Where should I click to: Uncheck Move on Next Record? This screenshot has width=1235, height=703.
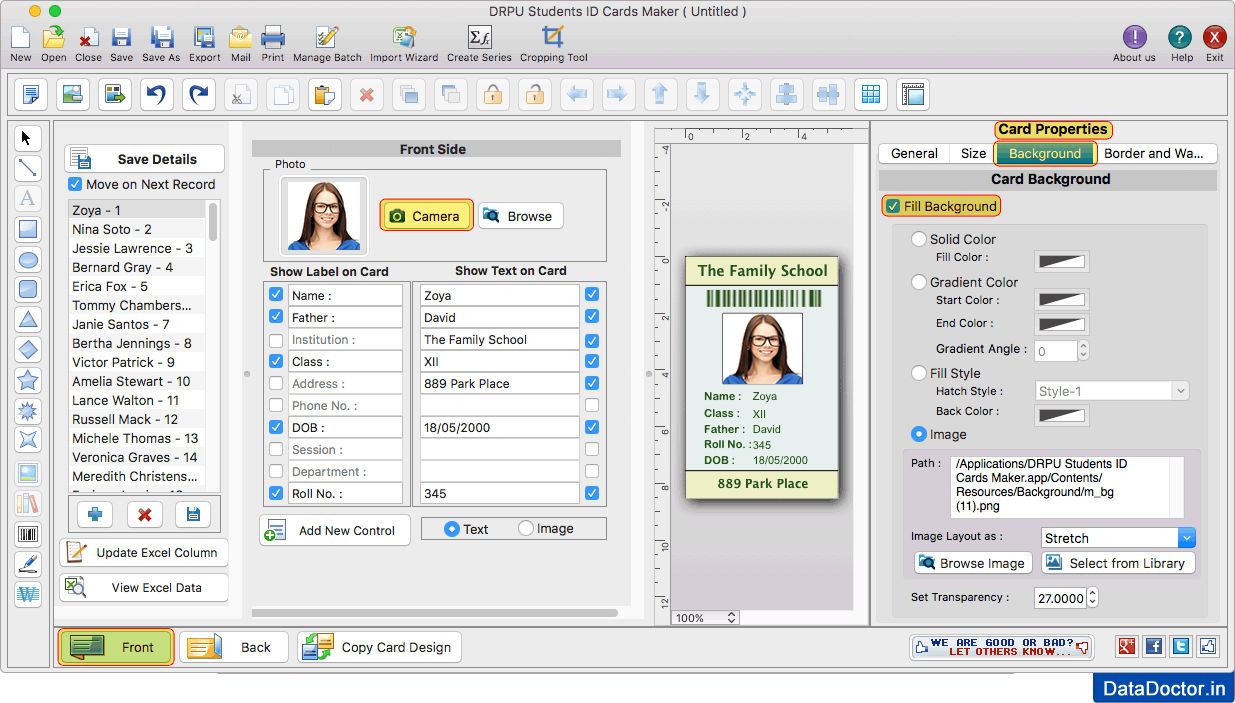click(x=75, y=185)
